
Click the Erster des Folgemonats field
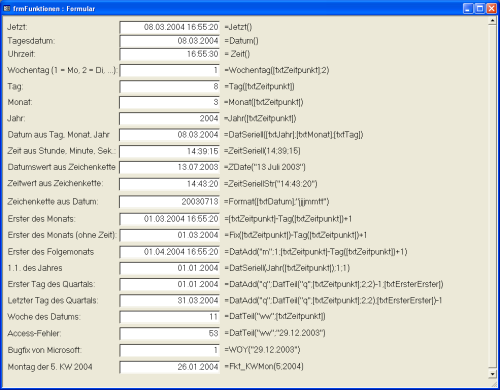click(169, 252)
